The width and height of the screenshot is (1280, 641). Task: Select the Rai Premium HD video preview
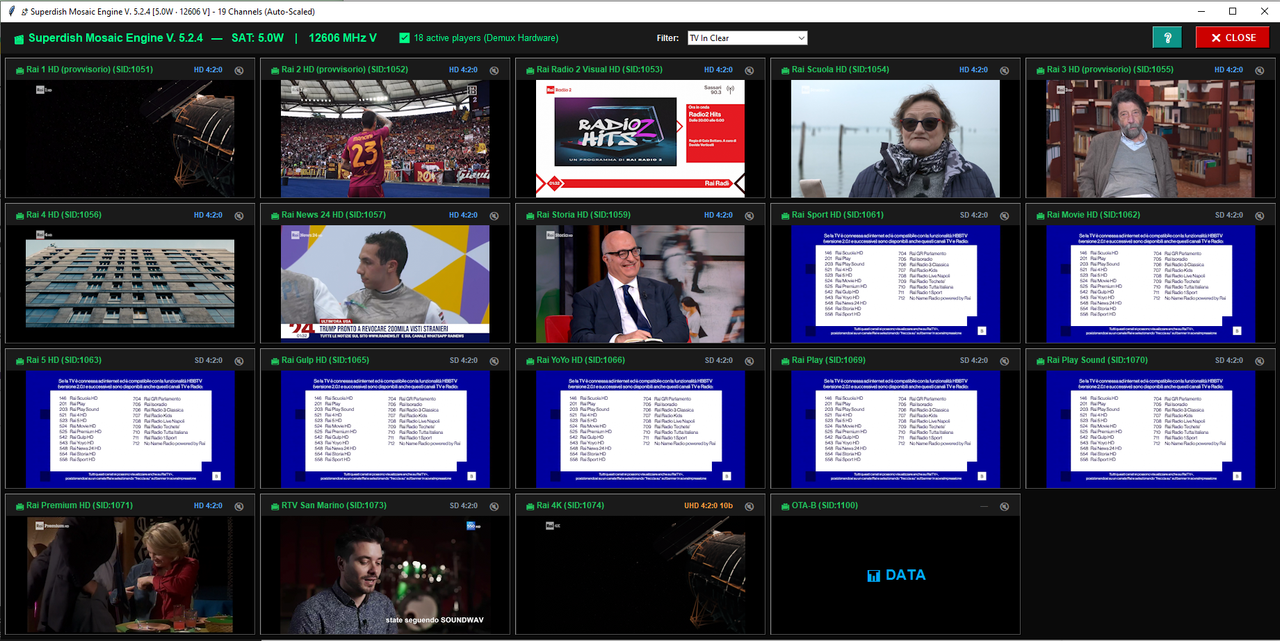[x=130, y=575]
